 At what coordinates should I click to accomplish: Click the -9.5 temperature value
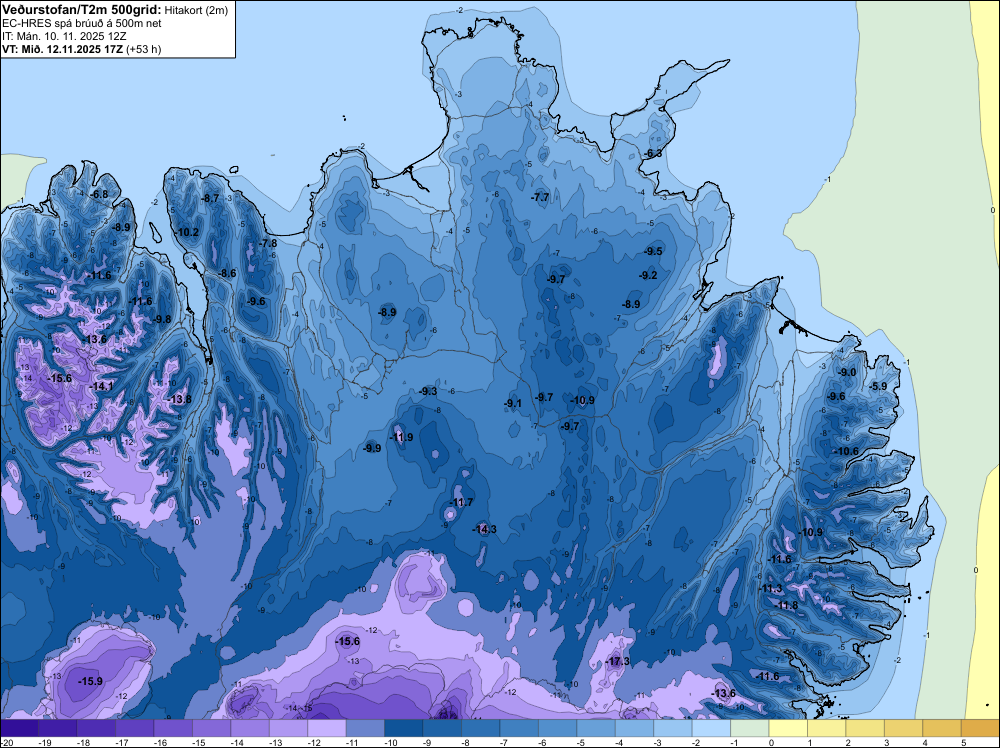click(654, 251)
